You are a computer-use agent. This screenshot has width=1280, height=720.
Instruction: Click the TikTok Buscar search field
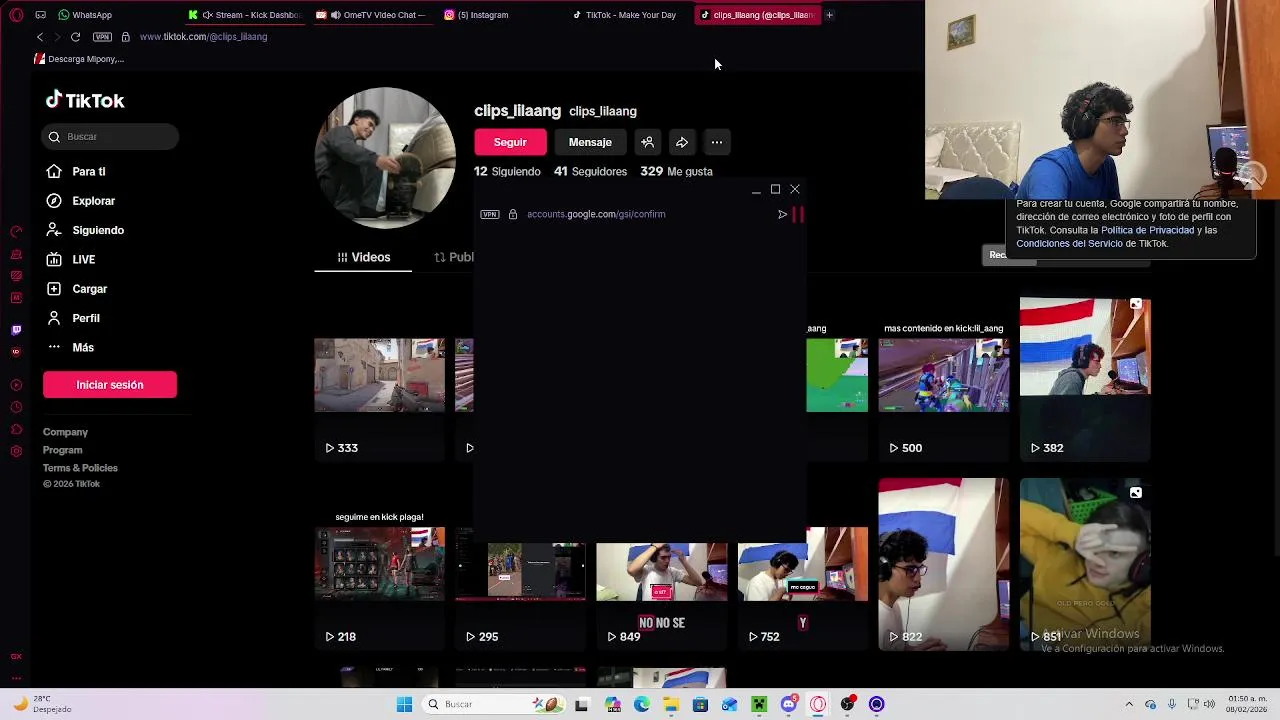(111, 136)
